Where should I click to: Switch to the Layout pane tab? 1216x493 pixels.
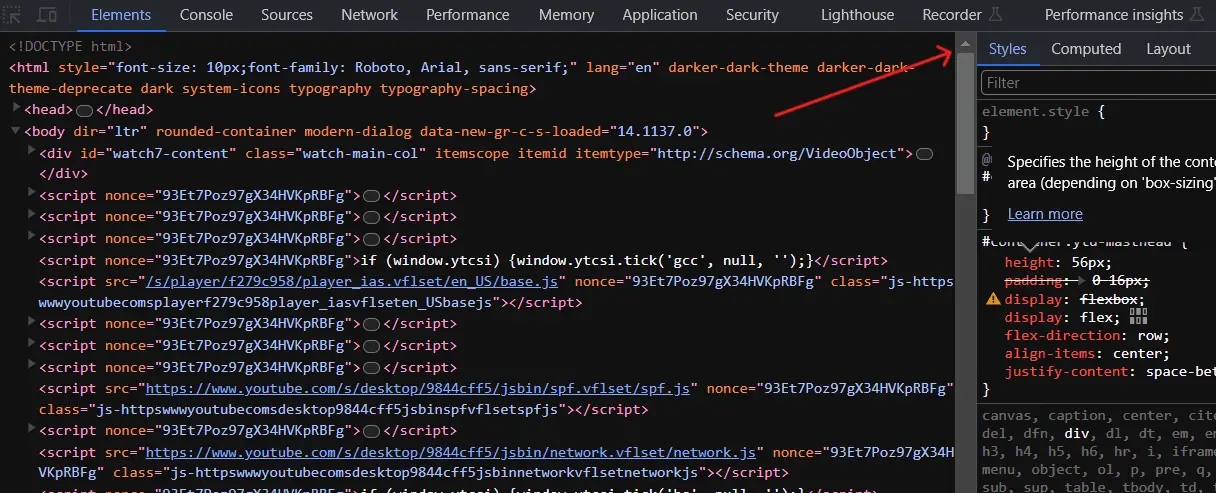coord(1168,49)
